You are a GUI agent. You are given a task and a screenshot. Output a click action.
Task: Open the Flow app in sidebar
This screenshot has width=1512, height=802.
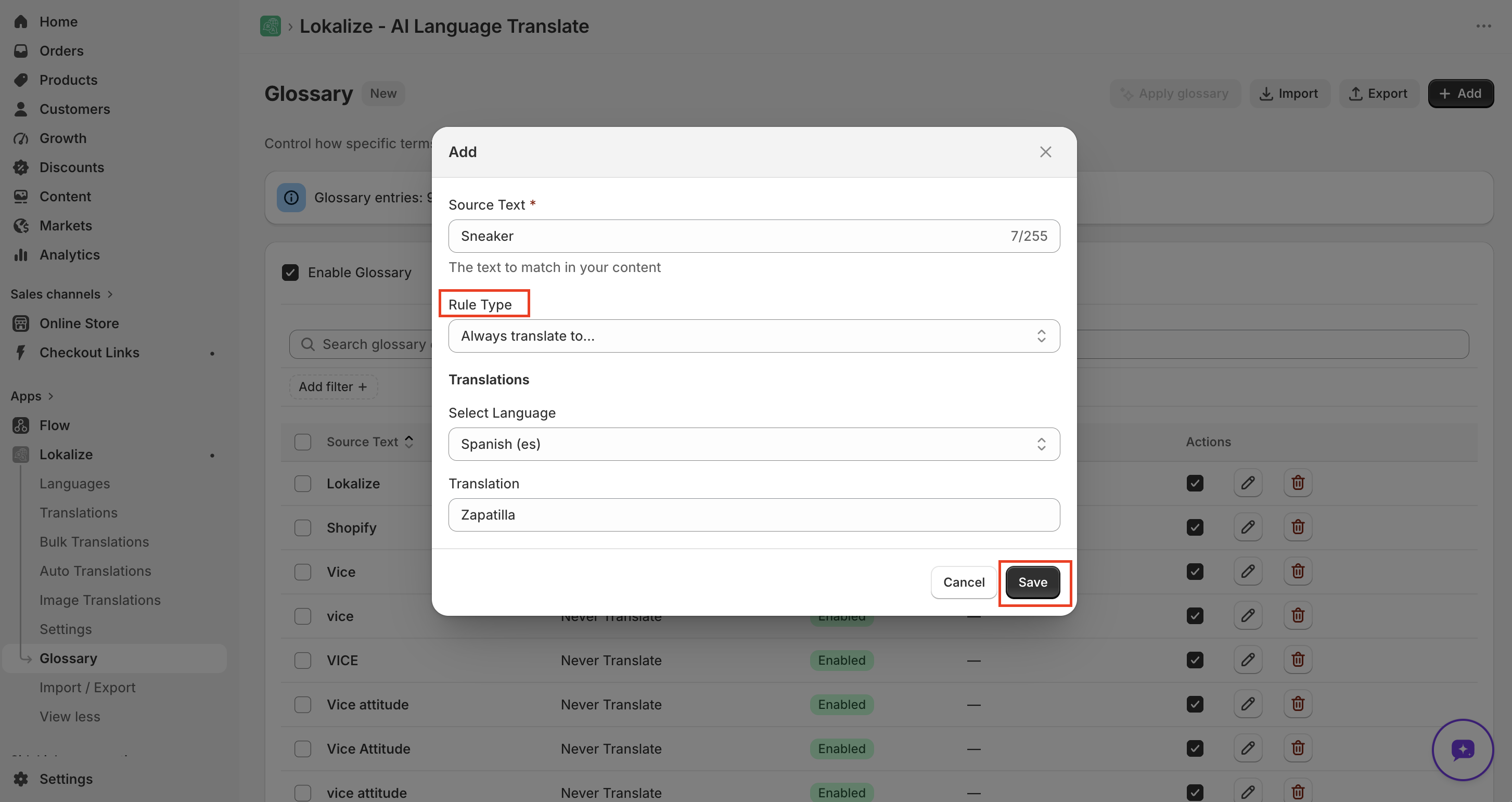[55, 425]
